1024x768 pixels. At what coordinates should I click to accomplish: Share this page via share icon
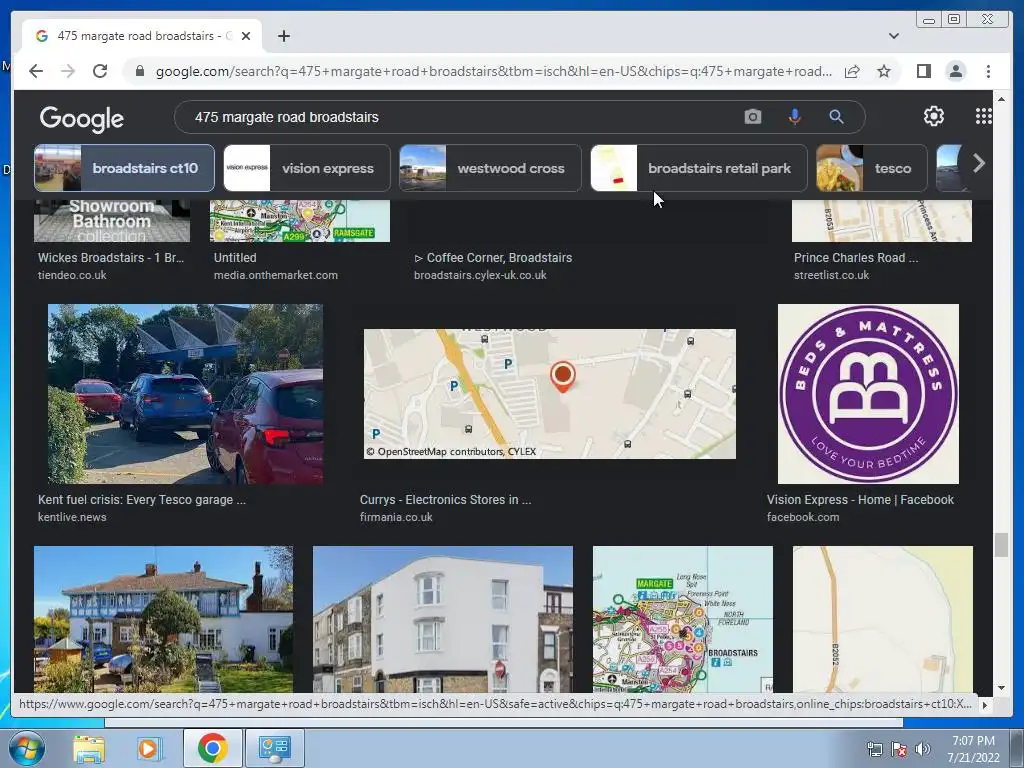[x=852, y=71]
